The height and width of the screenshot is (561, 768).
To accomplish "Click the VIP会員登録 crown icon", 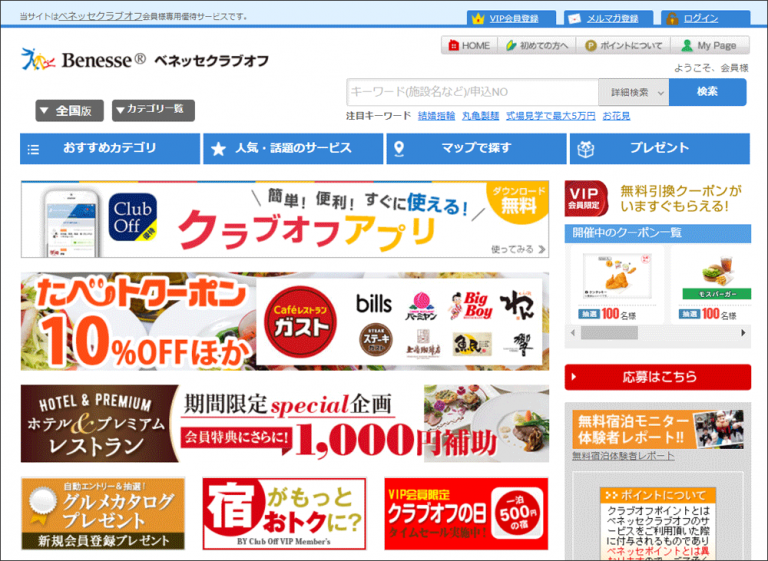I will tap(478, 19).
